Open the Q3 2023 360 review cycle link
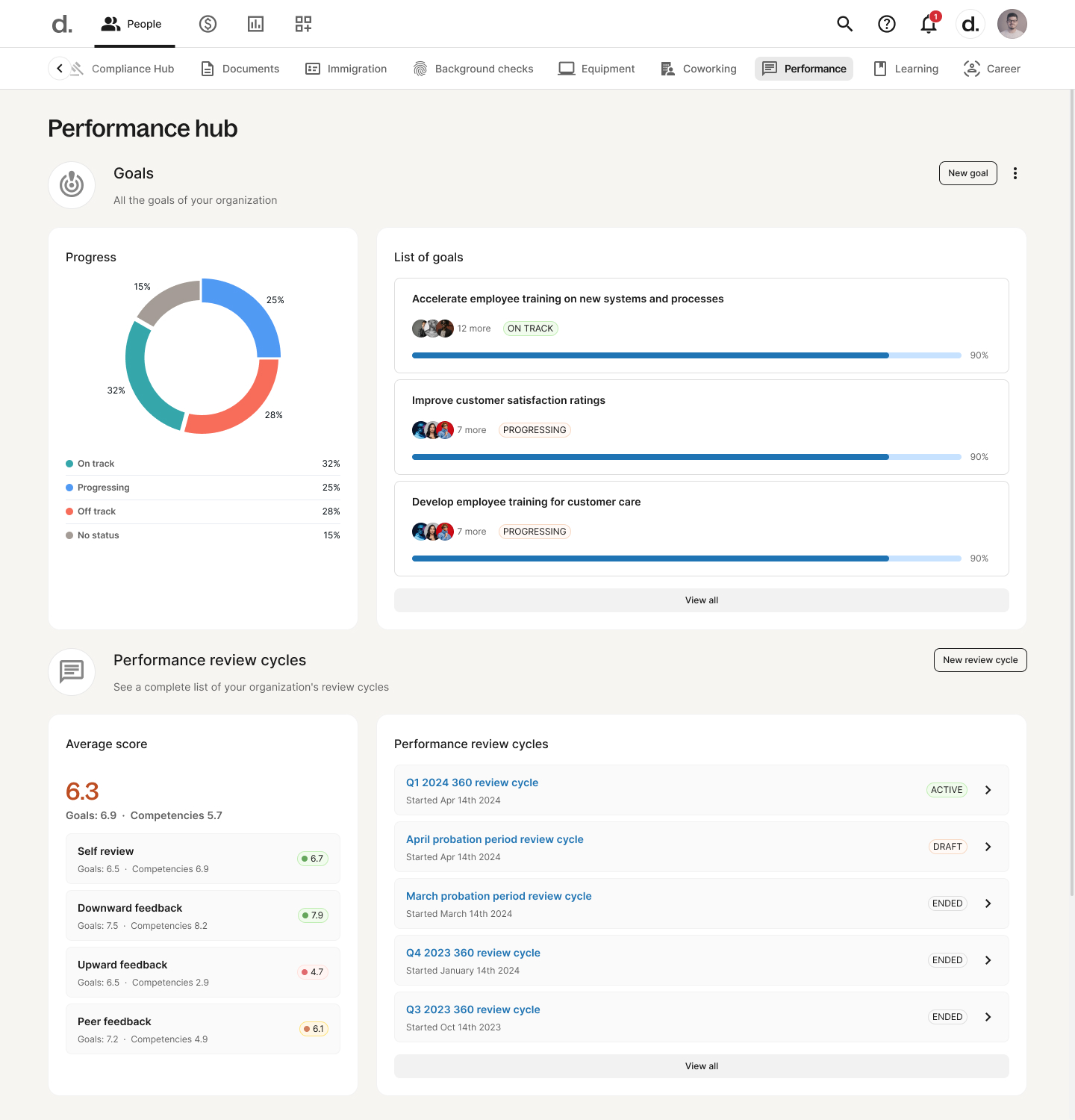Viewport: 1075px width, 1120px height. [473, 1009]
